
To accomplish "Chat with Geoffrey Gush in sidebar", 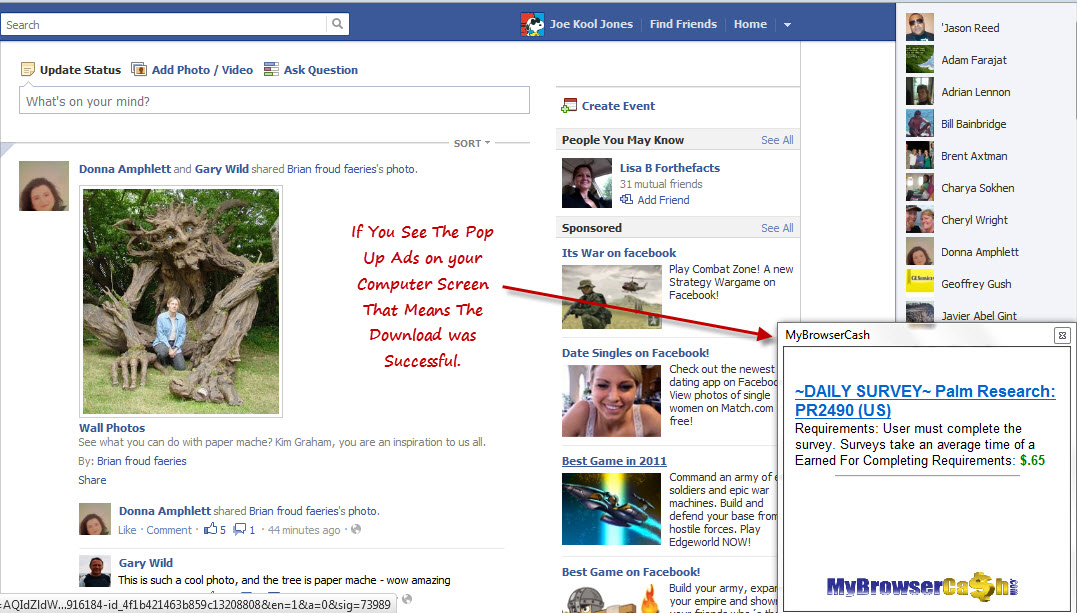I will pyautogui.click(x=975, y=284).
